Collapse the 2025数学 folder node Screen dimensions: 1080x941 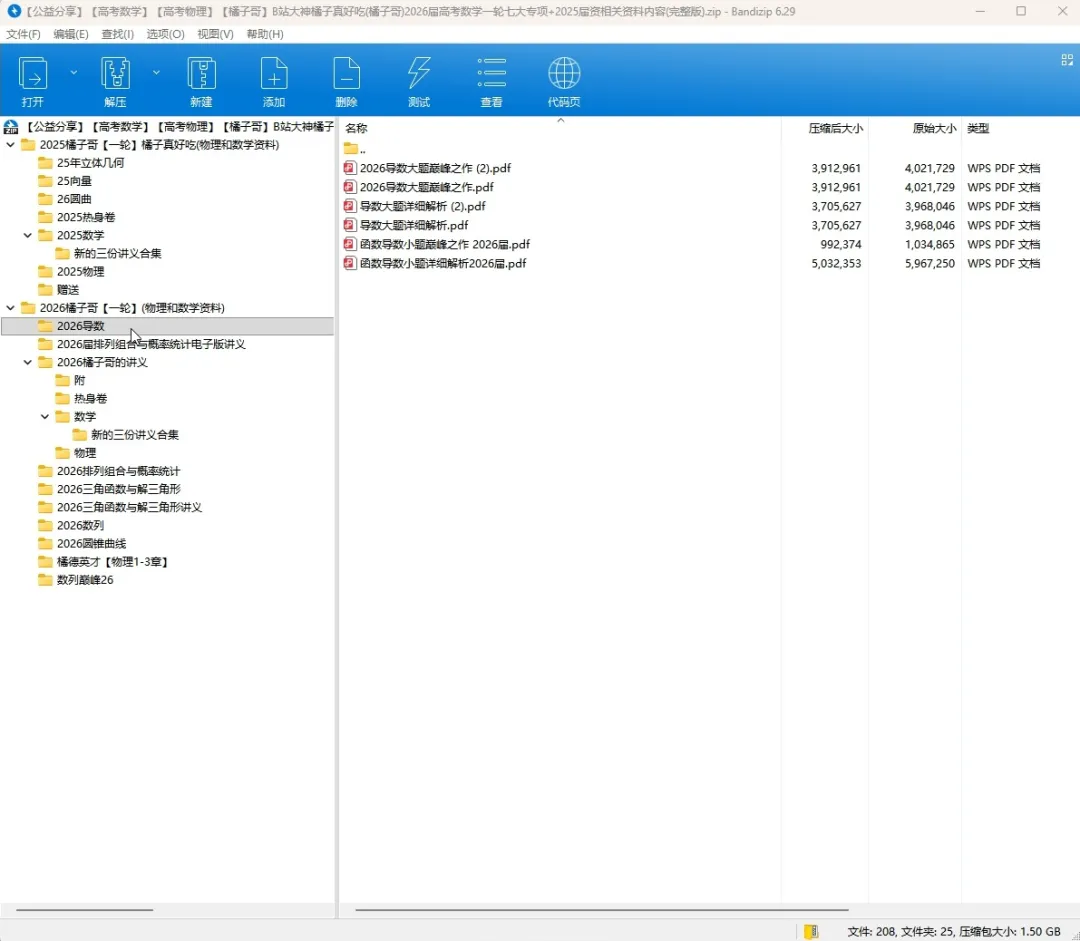[x=28, y=235]
